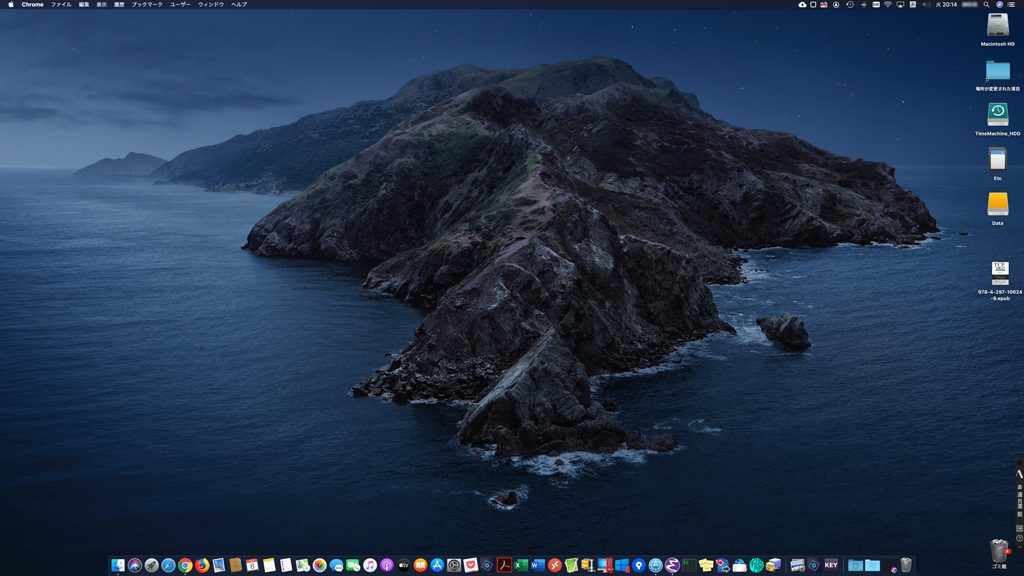Open Reminders list app in Dock
The width and height of the screenshot is (1024, 576).
tap(286, 565)
